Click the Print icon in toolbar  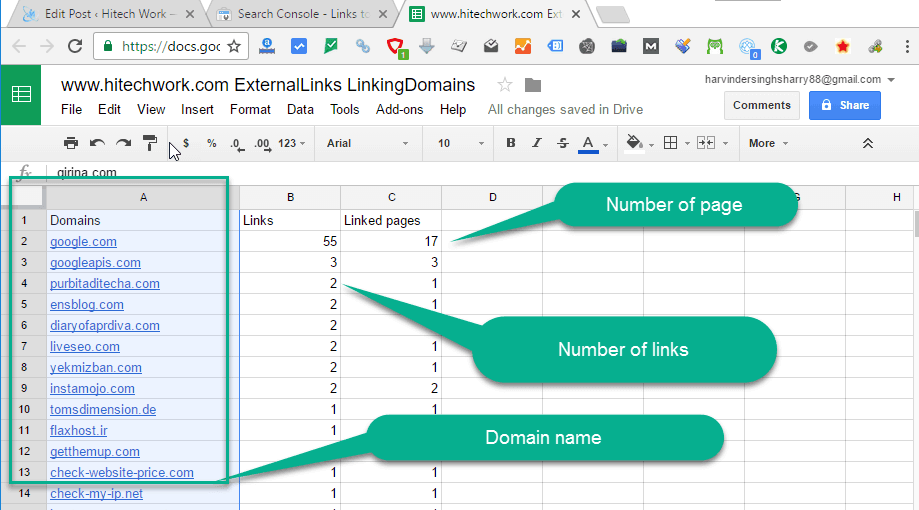[71, 143]
